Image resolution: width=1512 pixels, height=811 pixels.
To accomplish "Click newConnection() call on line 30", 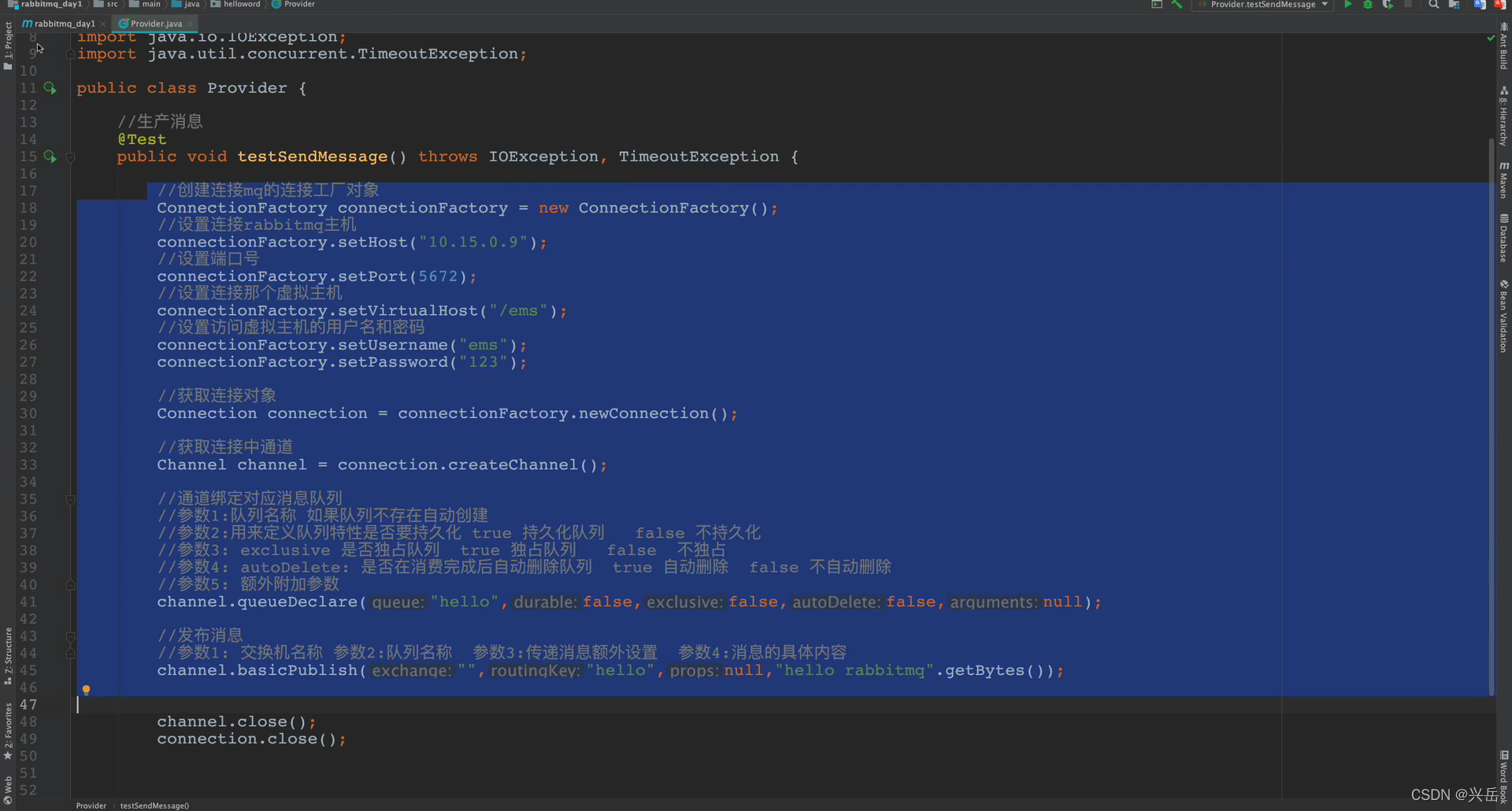I will click(x=653, y=414).
